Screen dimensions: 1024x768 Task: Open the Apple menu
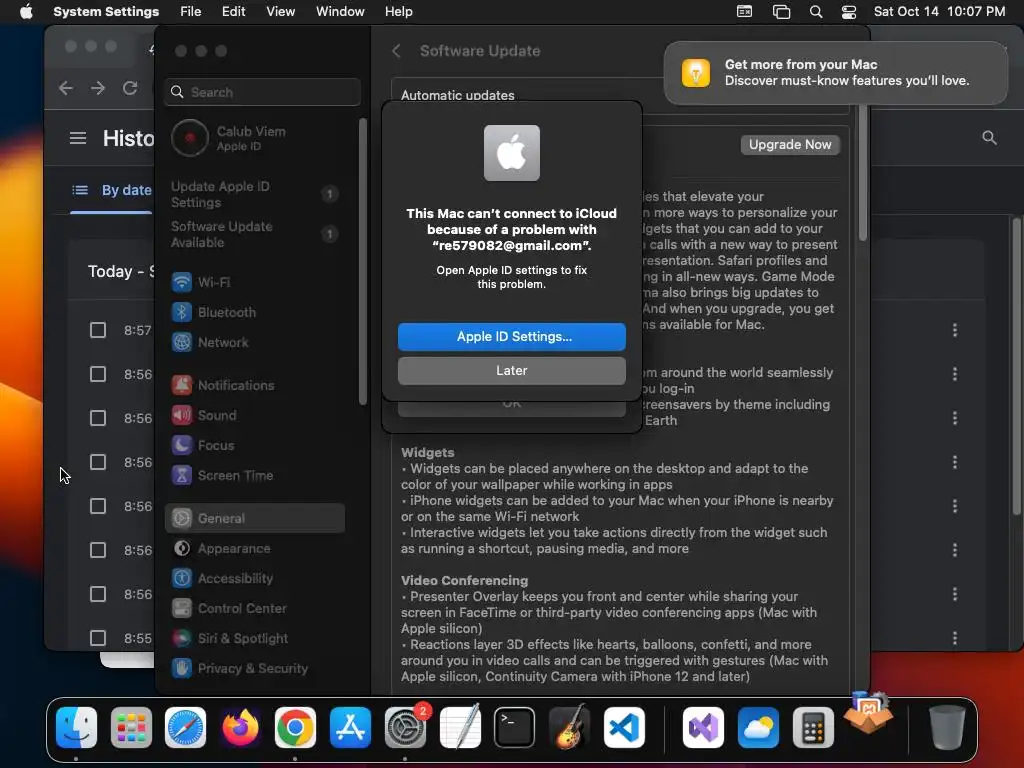coord(26,12)
